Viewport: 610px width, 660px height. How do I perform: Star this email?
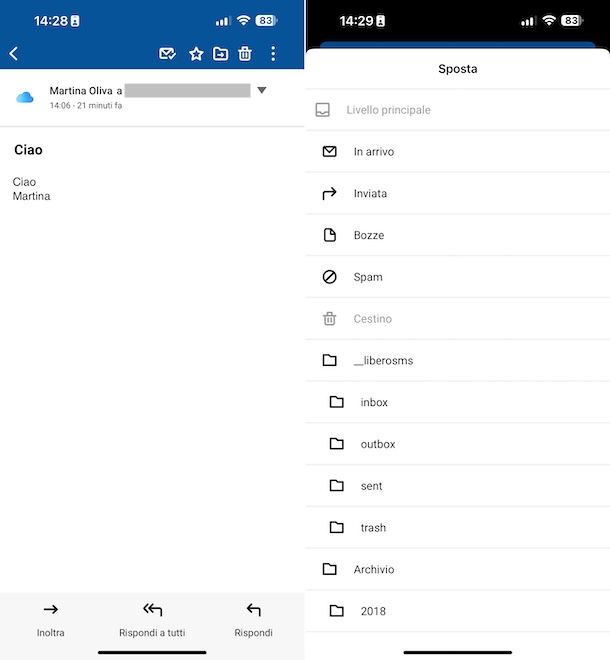coord(196,53)
